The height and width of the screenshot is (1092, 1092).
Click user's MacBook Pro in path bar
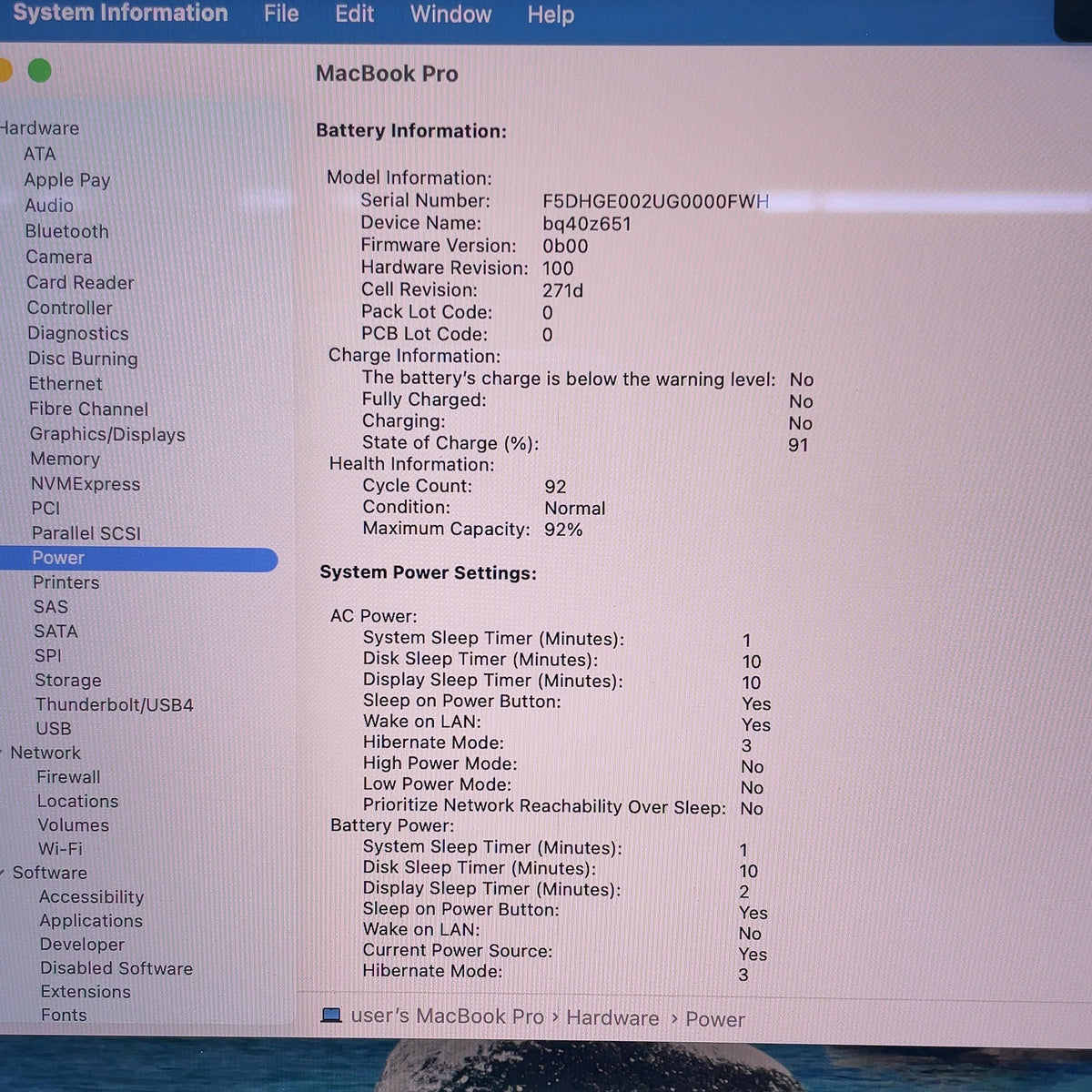click(447, 1016)
